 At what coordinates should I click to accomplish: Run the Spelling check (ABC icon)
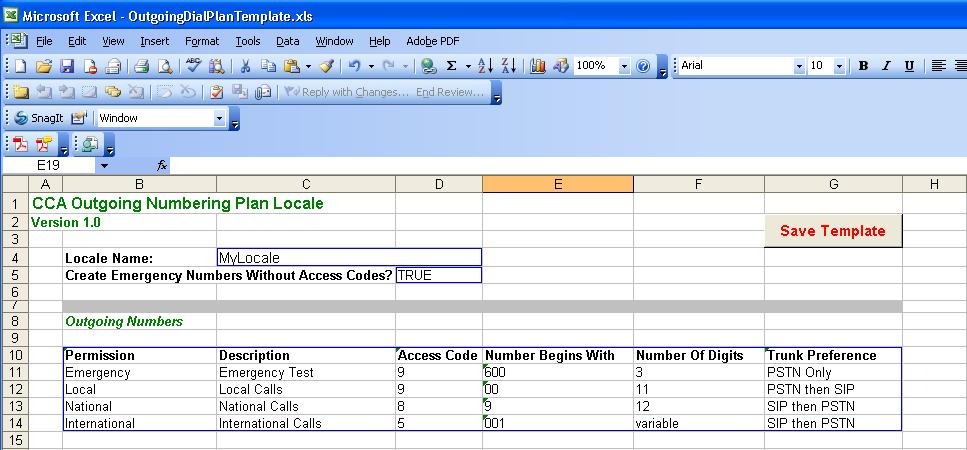[x=193, y=66]
